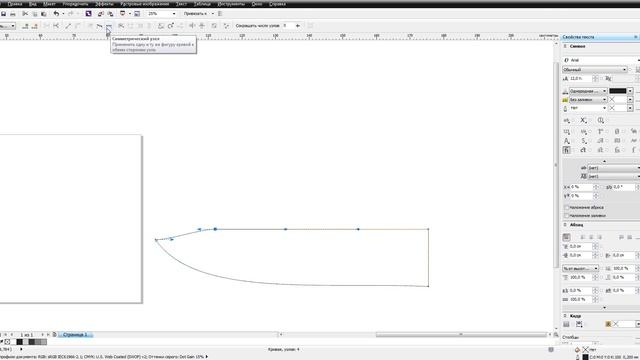
Task: Collapse the Абзац section
Action: [565, 225]
